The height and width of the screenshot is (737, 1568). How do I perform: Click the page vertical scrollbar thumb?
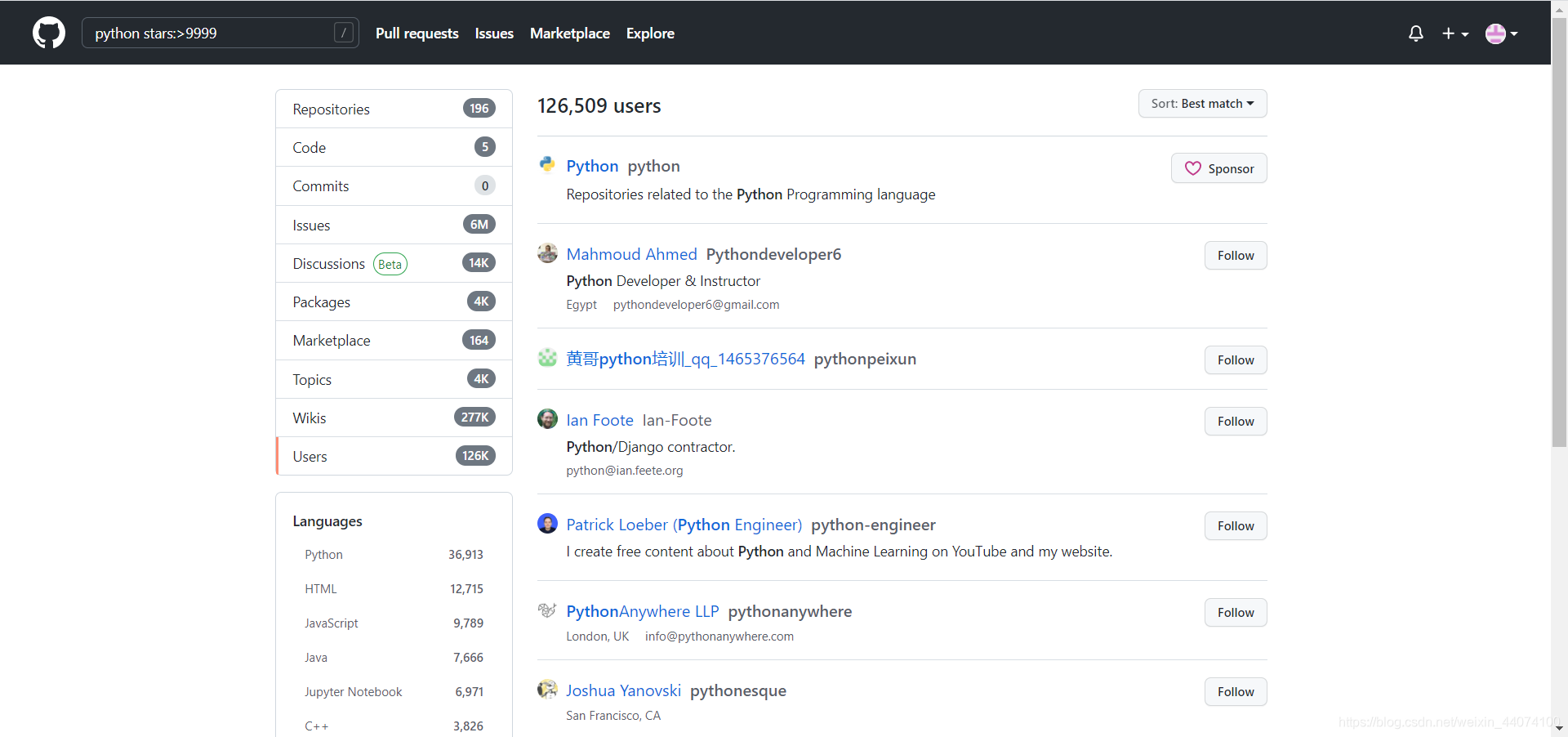click(1559, 231)
